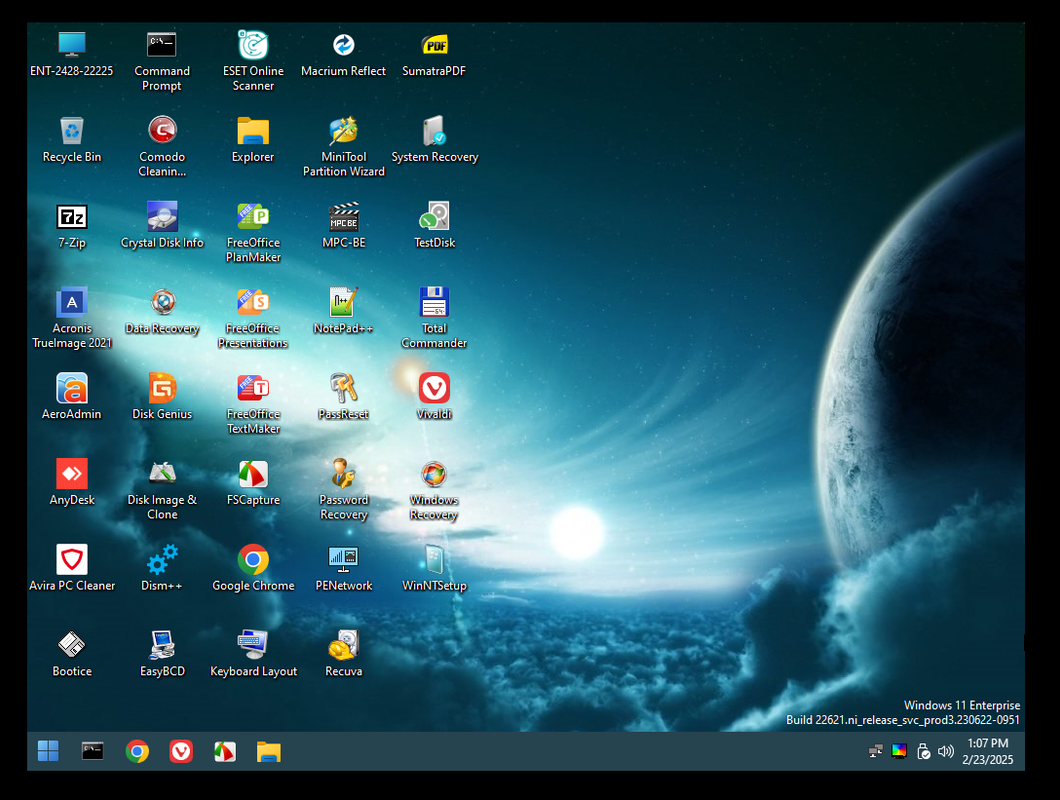Open the Vivaldi desktop shortcut
Image resolution: width=1060 pixels, height=800 pixels.
tap(434, 389)
